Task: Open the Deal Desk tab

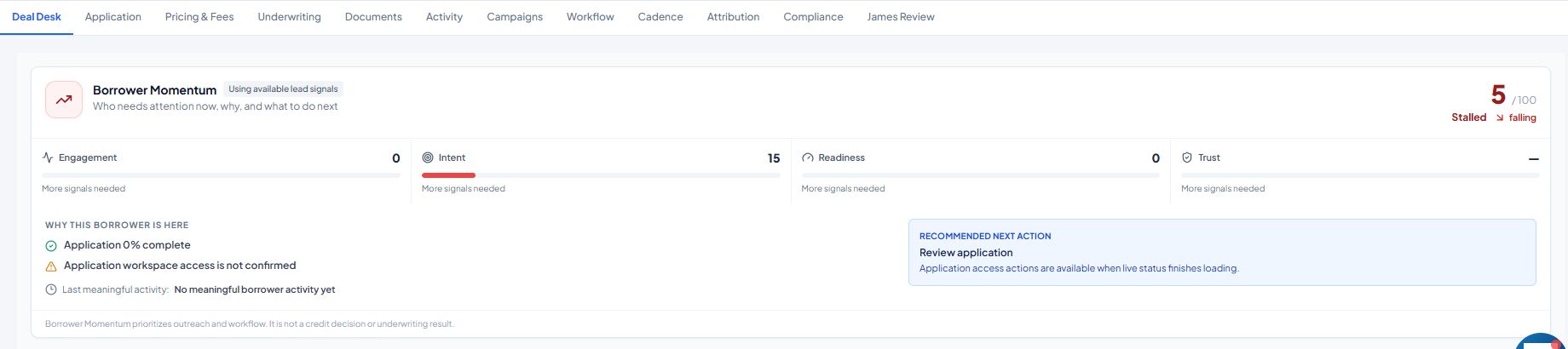Action: [37, 17]
